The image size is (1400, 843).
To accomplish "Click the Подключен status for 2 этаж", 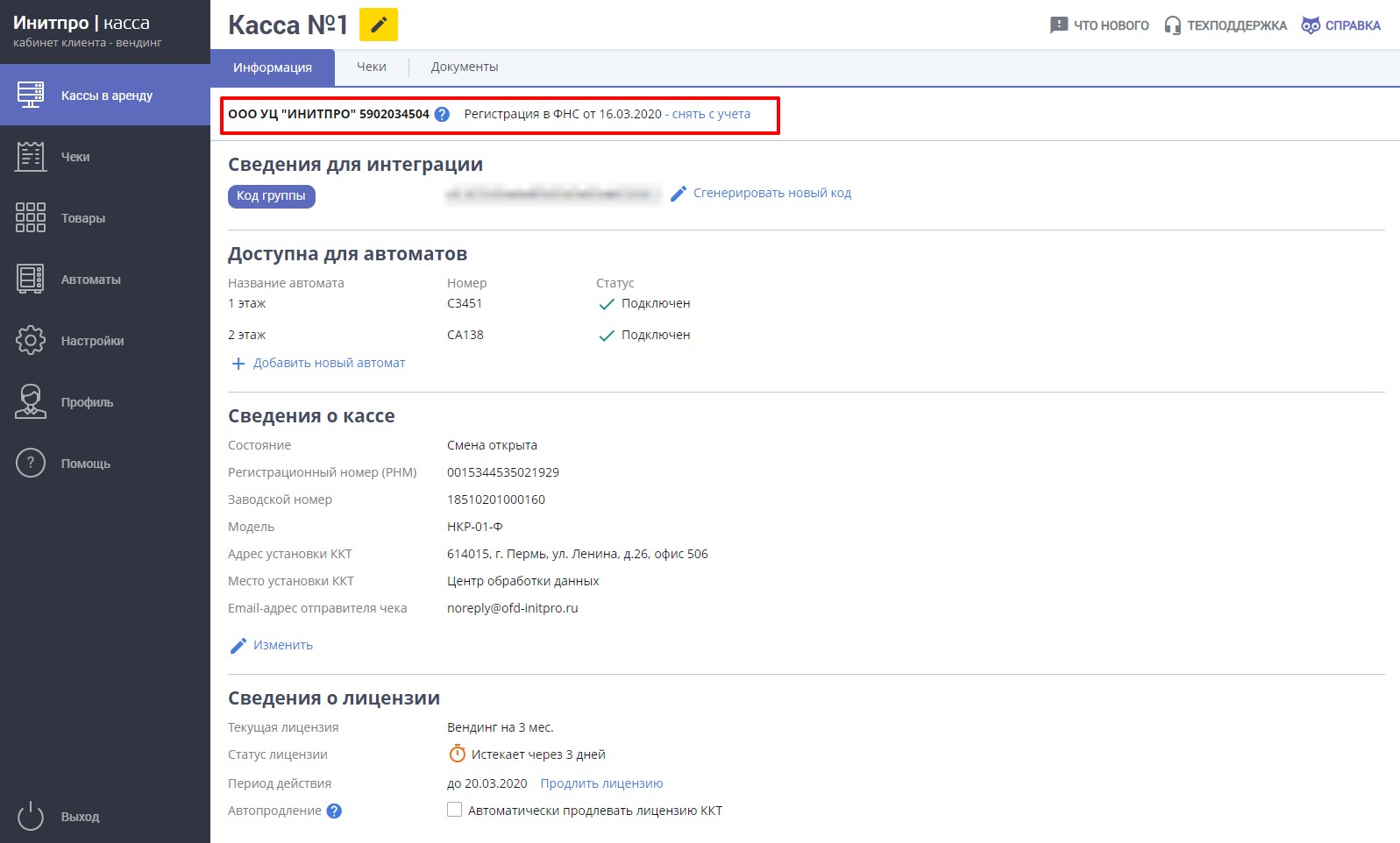I will click(656, 335).
